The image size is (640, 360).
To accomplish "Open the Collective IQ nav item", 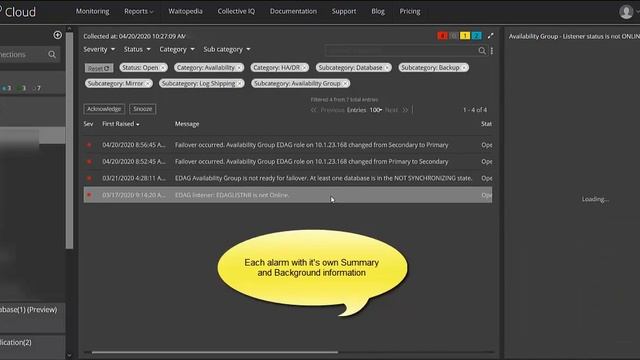I will pyautogui.click(x=236, y=11).
